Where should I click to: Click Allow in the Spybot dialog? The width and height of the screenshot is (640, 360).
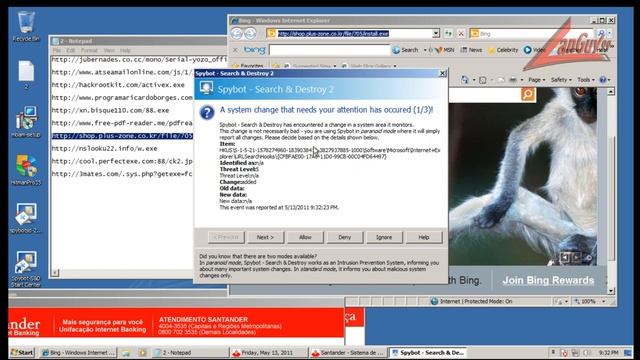click(305, 237)
